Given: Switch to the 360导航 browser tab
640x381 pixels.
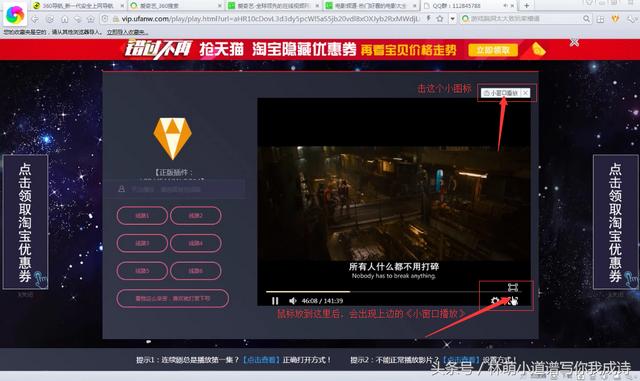Looking at the screenshot, I should click(x=78, y=6).
